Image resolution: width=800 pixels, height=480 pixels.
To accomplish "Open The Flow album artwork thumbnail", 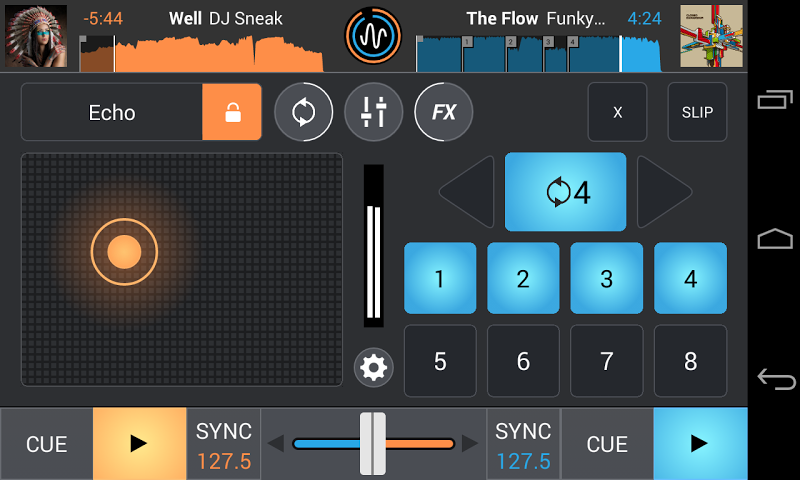I will click(711, 36).
